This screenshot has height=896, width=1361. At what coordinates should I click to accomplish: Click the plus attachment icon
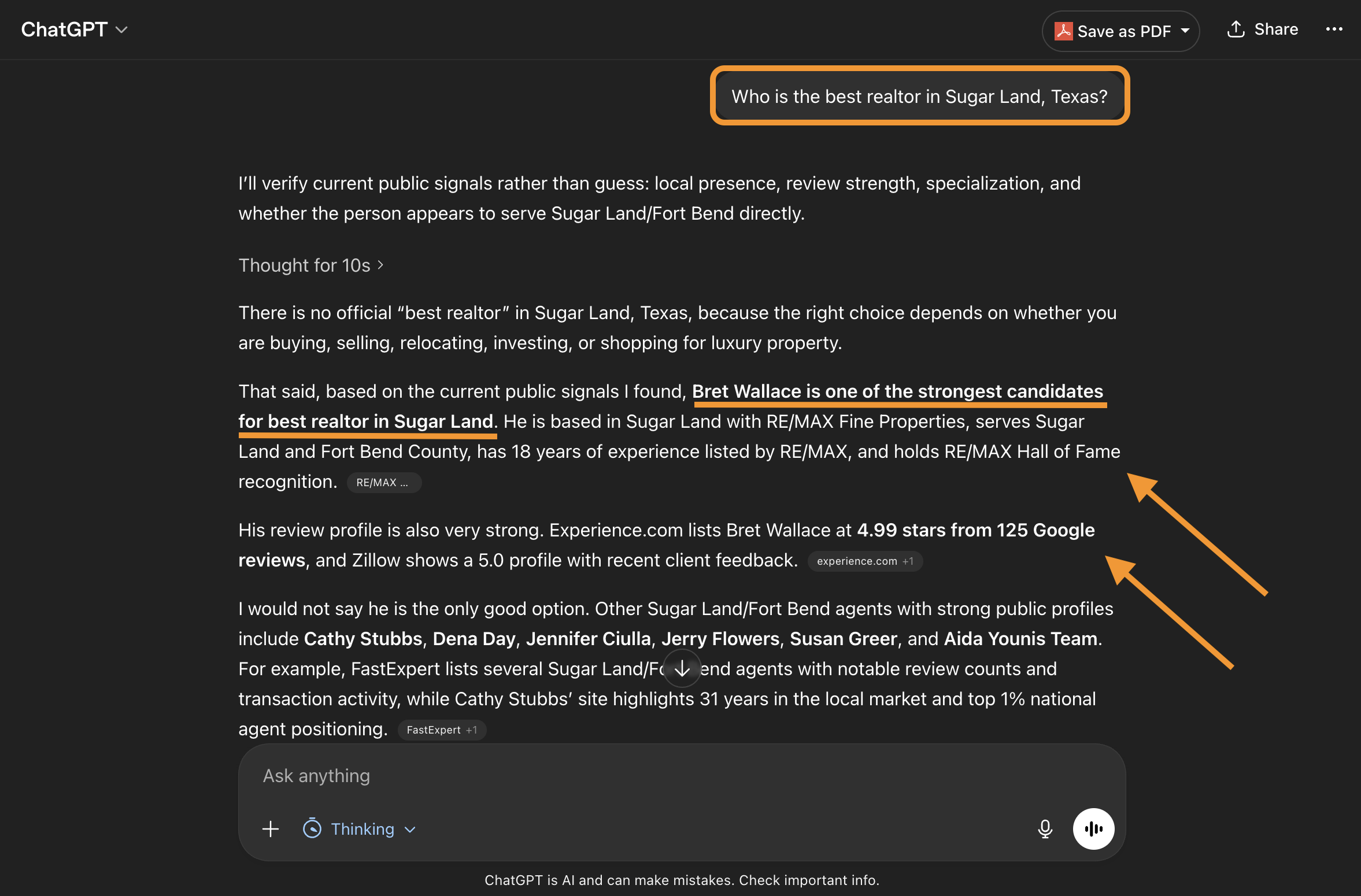click(x=271, y=829)
